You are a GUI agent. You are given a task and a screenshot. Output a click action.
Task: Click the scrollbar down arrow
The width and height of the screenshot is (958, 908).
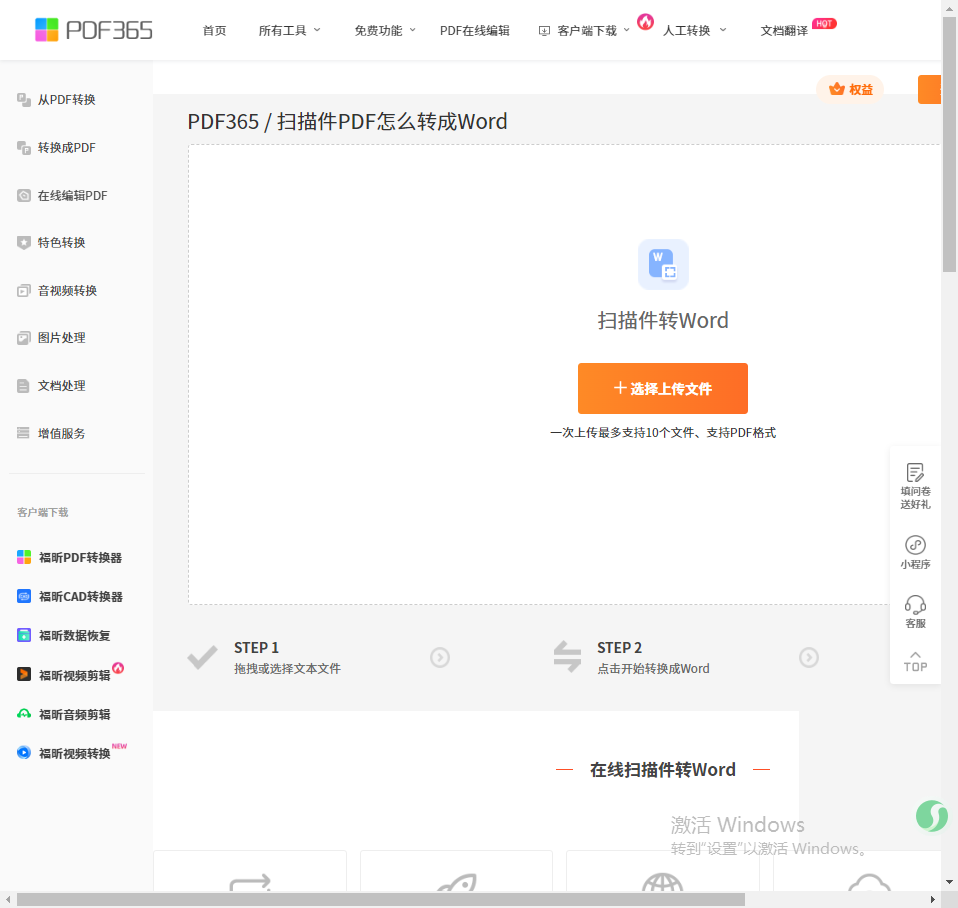point(949,882)
